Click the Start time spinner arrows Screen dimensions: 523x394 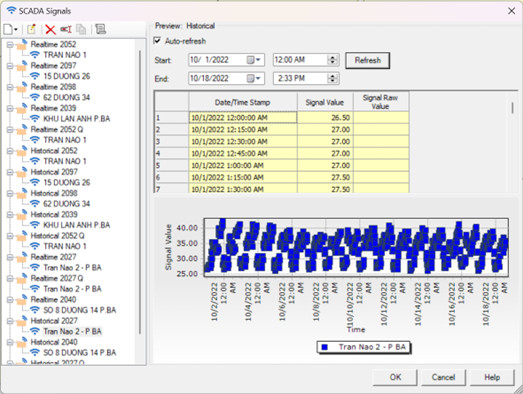pos(332,60)
